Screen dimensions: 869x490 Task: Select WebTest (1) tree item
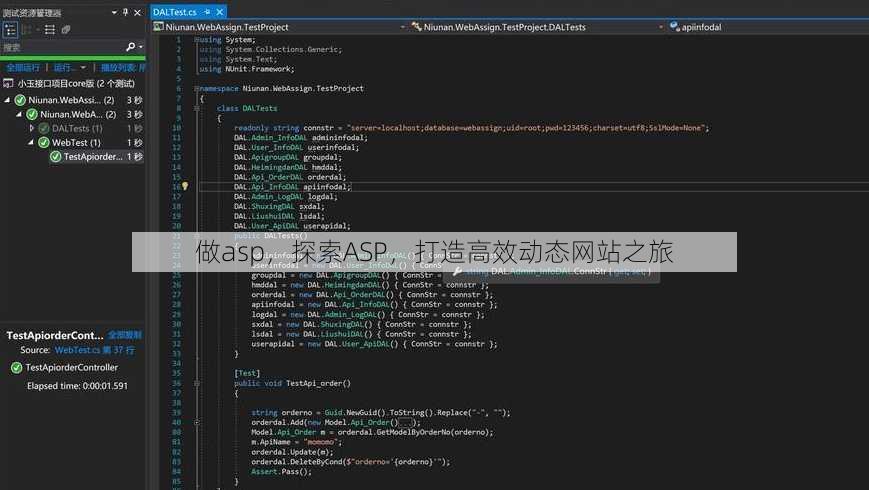point(76,142)
